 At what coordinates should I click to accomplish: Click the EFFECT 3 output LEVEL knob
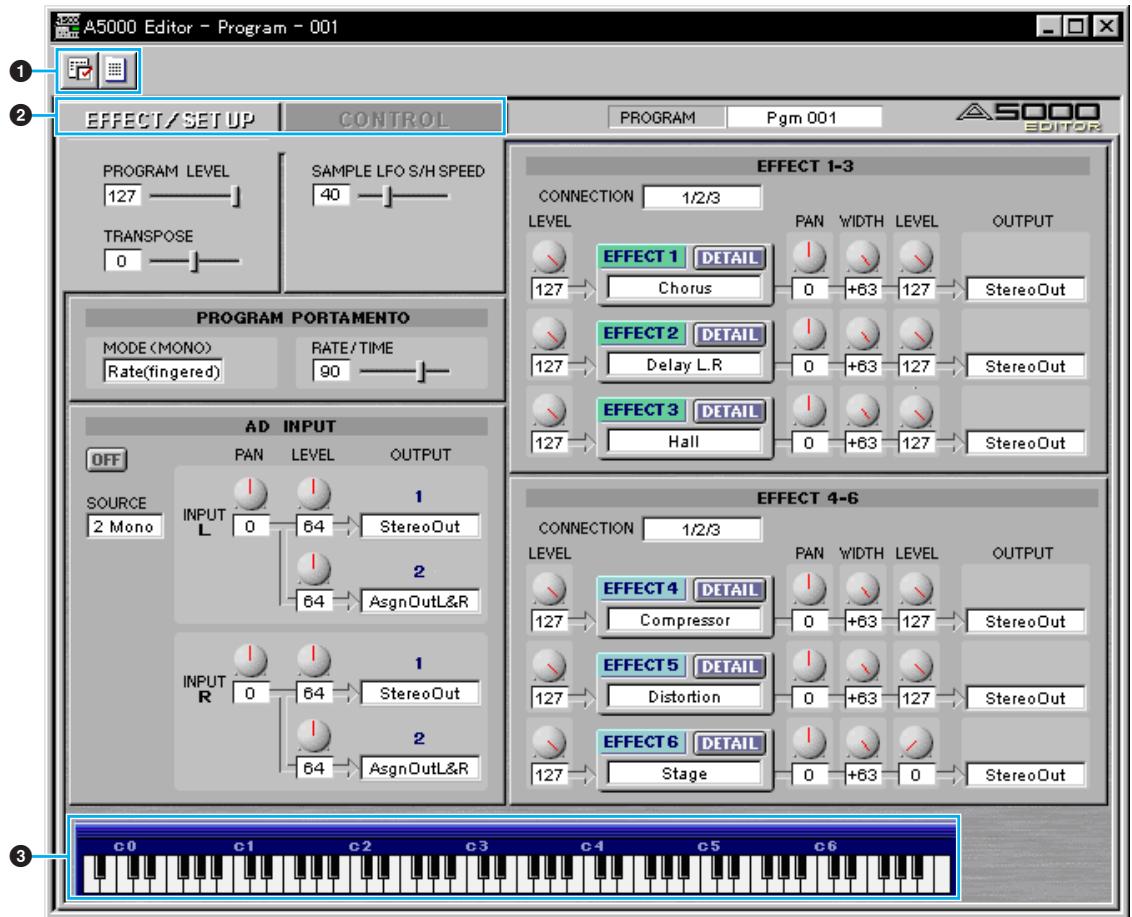click(x=915, y=410)
